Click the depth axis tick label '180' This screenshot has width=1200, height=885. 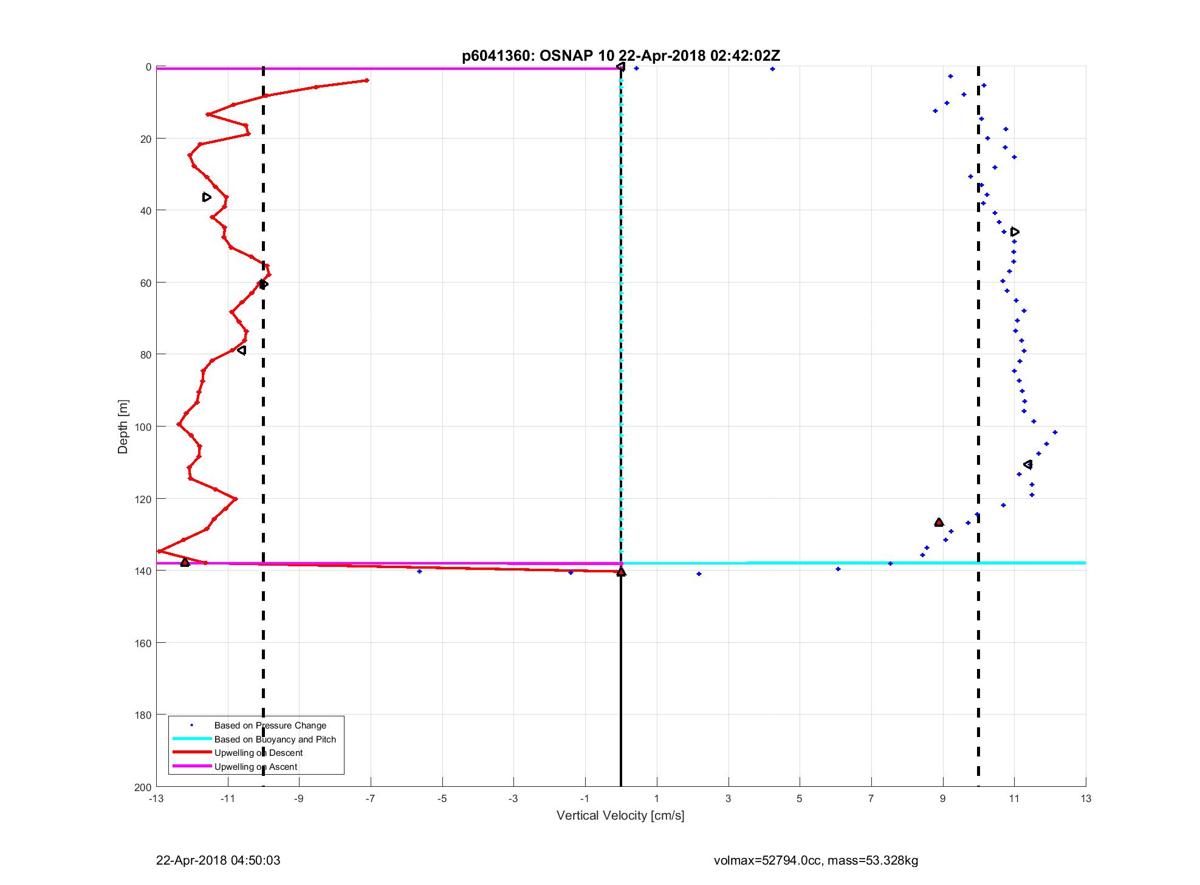pyautogui.click(x=142, y=715)
